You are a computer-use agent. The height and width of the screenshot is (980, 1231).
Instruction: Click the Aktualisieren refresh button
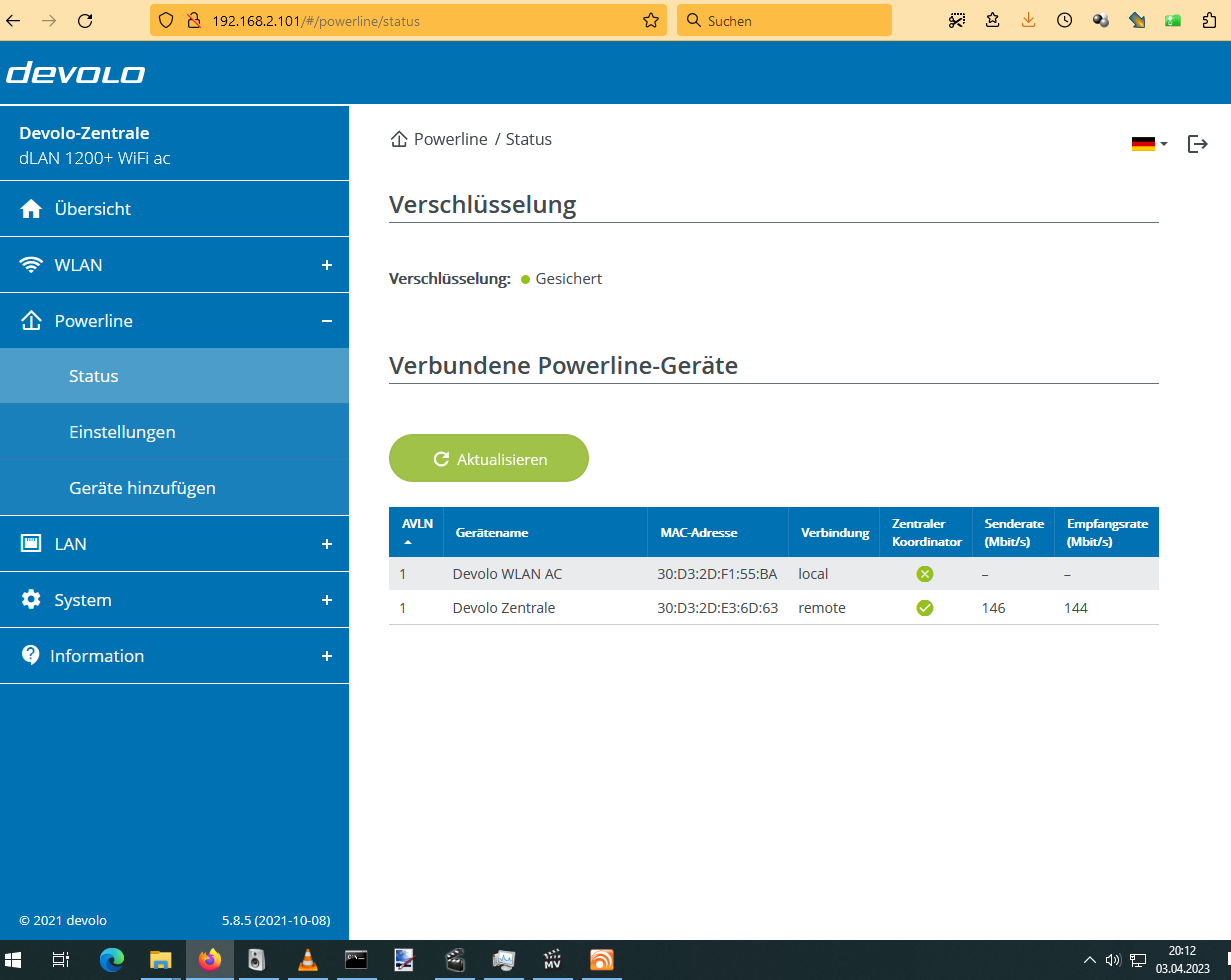489,458
